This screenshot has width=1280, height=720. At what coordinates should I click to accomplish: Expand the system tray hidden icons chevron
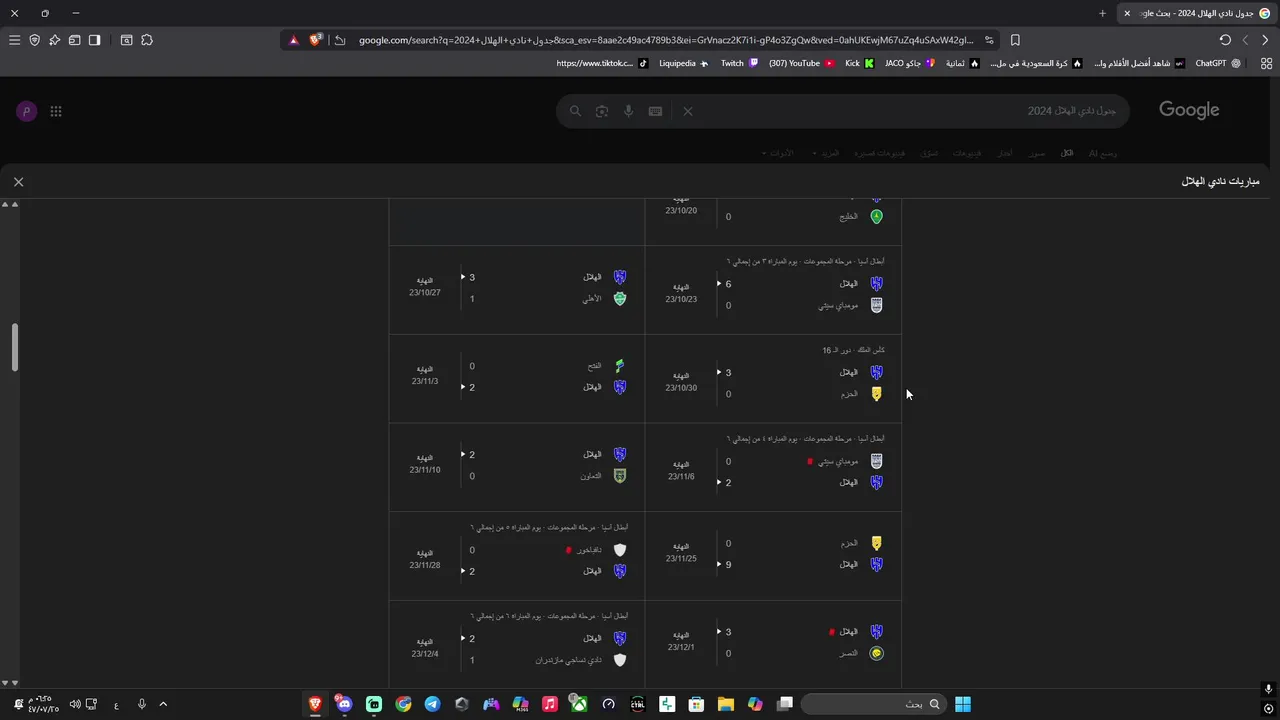click(163, 704)
